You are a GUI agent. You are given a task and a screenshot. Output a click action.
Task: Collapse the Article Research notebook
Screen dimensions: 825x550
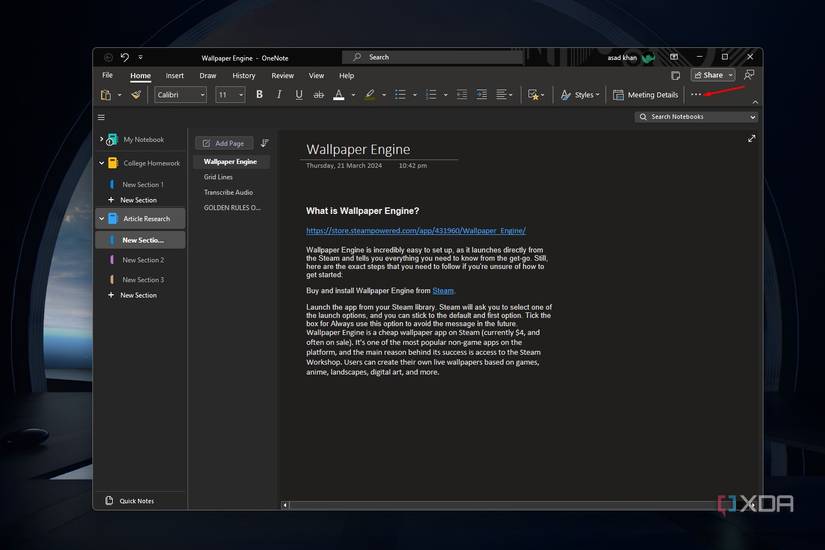102,218
